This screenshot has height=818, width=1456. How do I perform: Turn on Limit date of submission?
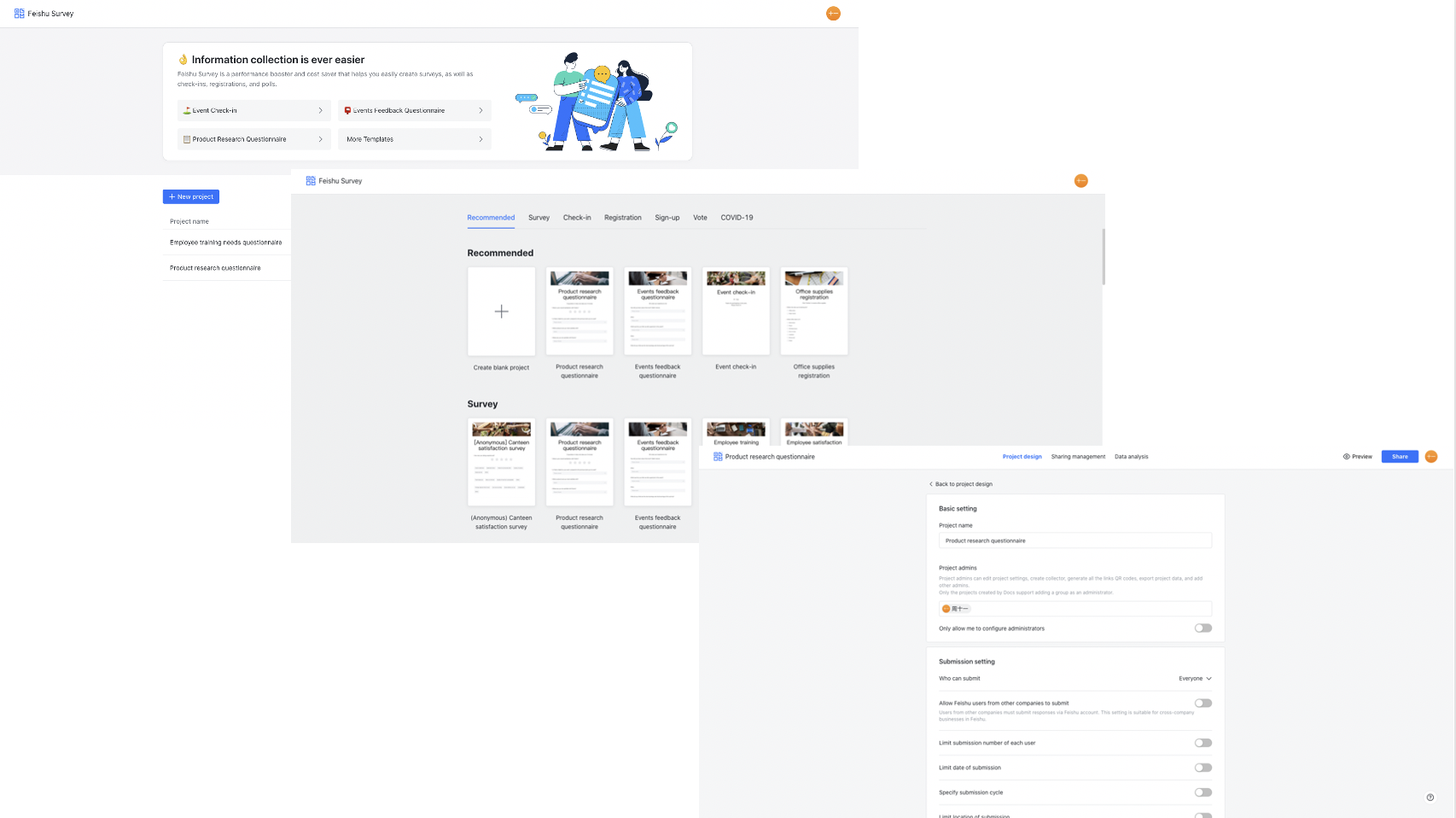click(x=1203, y=767)
